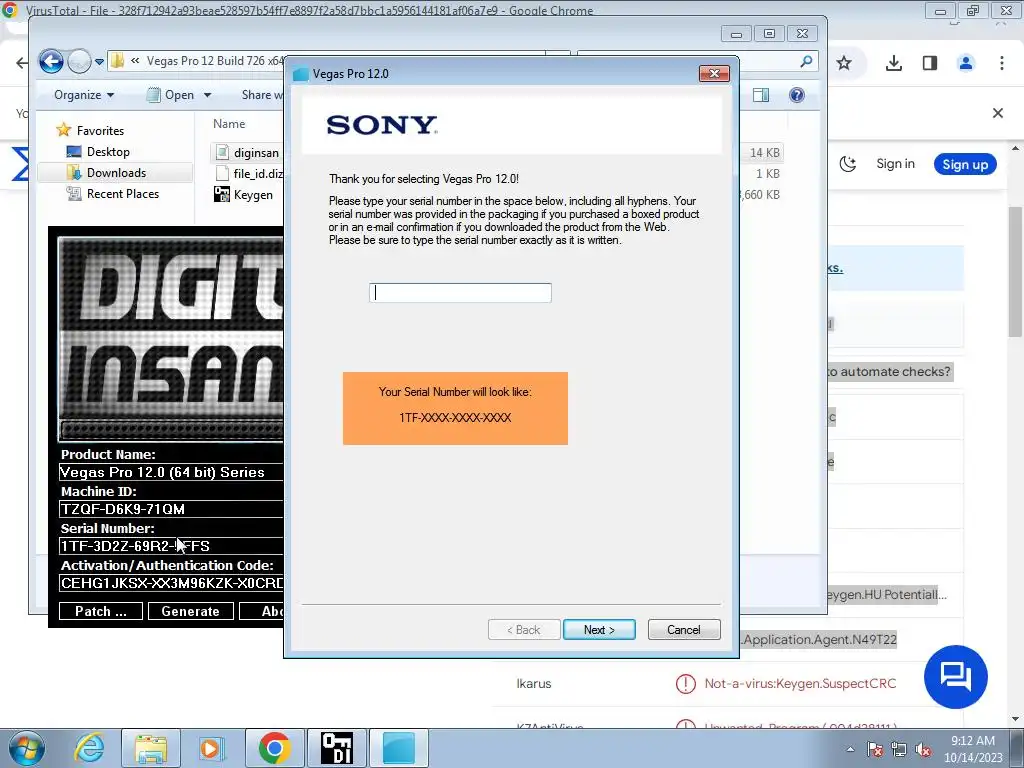Screen dimensions: 1024x768
Task: Open Recent Places in Explorer sidebar
Action: click(122, 194)
